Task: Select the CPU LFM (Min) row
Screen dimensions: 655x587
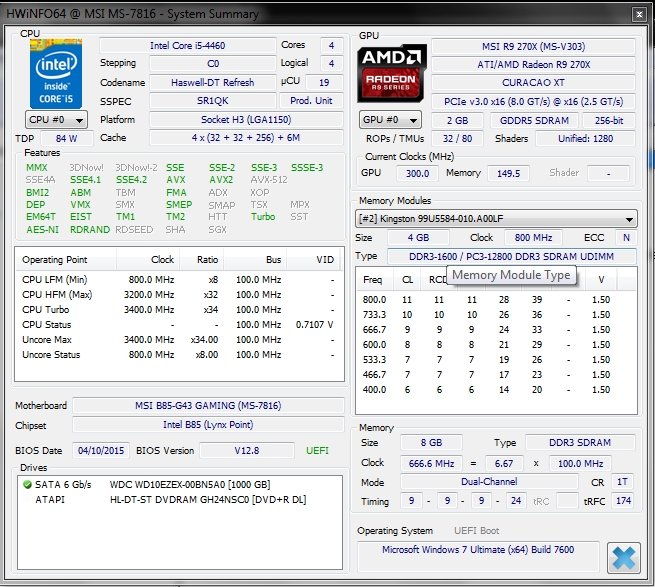Action: (x=178, y=280)
